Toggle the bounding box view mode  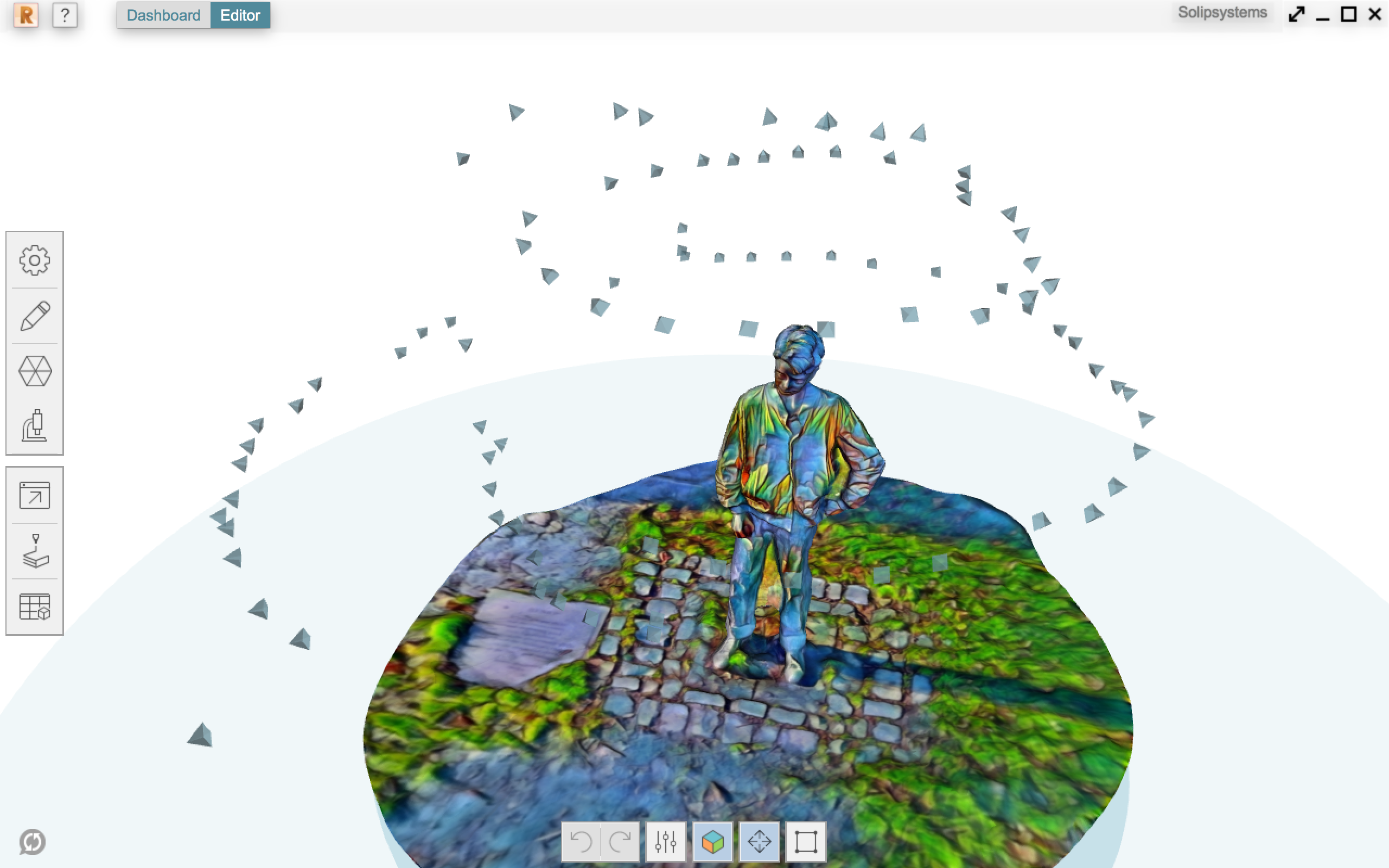click(805, 840)
